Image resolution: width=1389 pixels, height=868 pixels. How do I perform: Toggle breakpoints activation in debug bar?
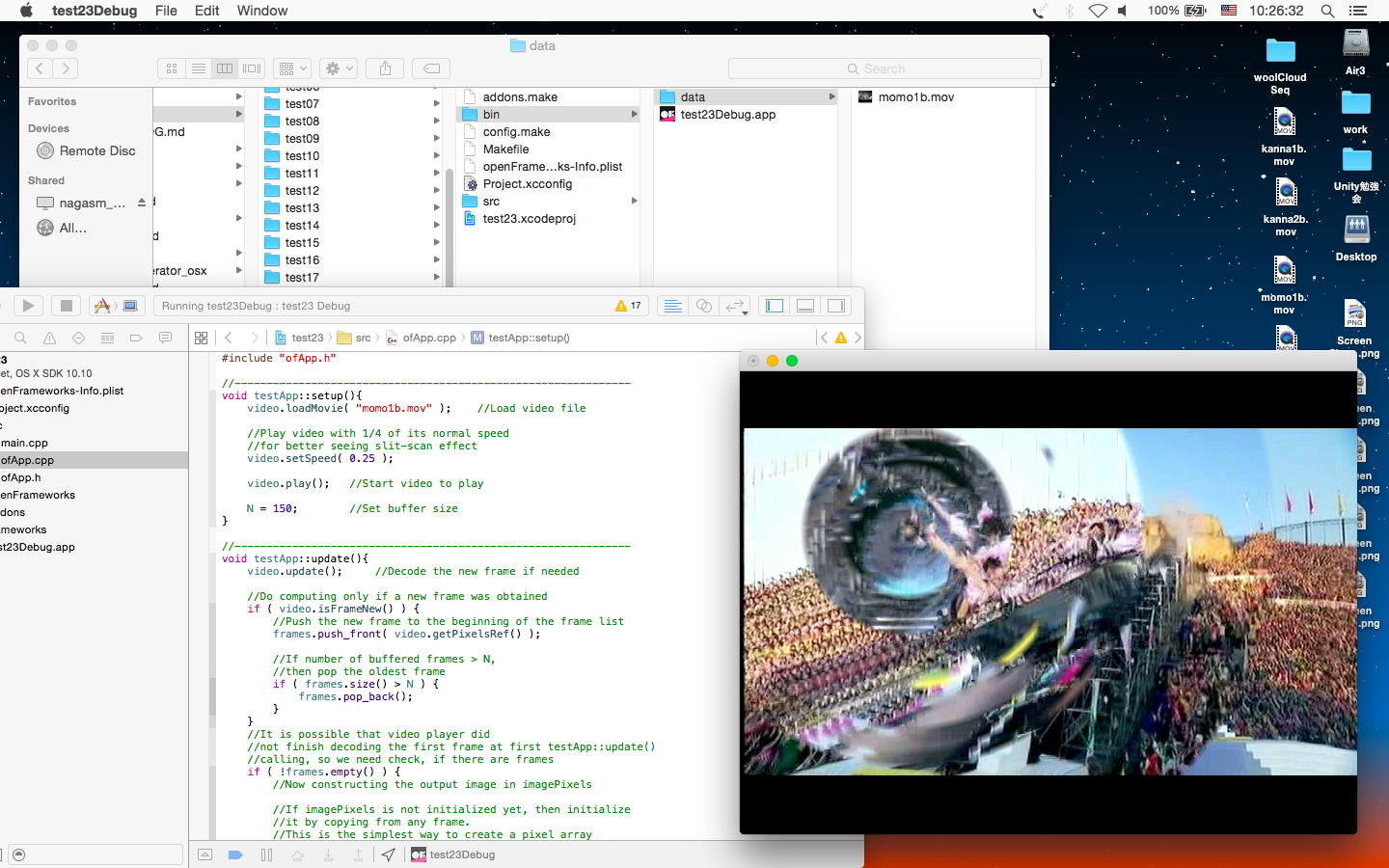point(234,854)
